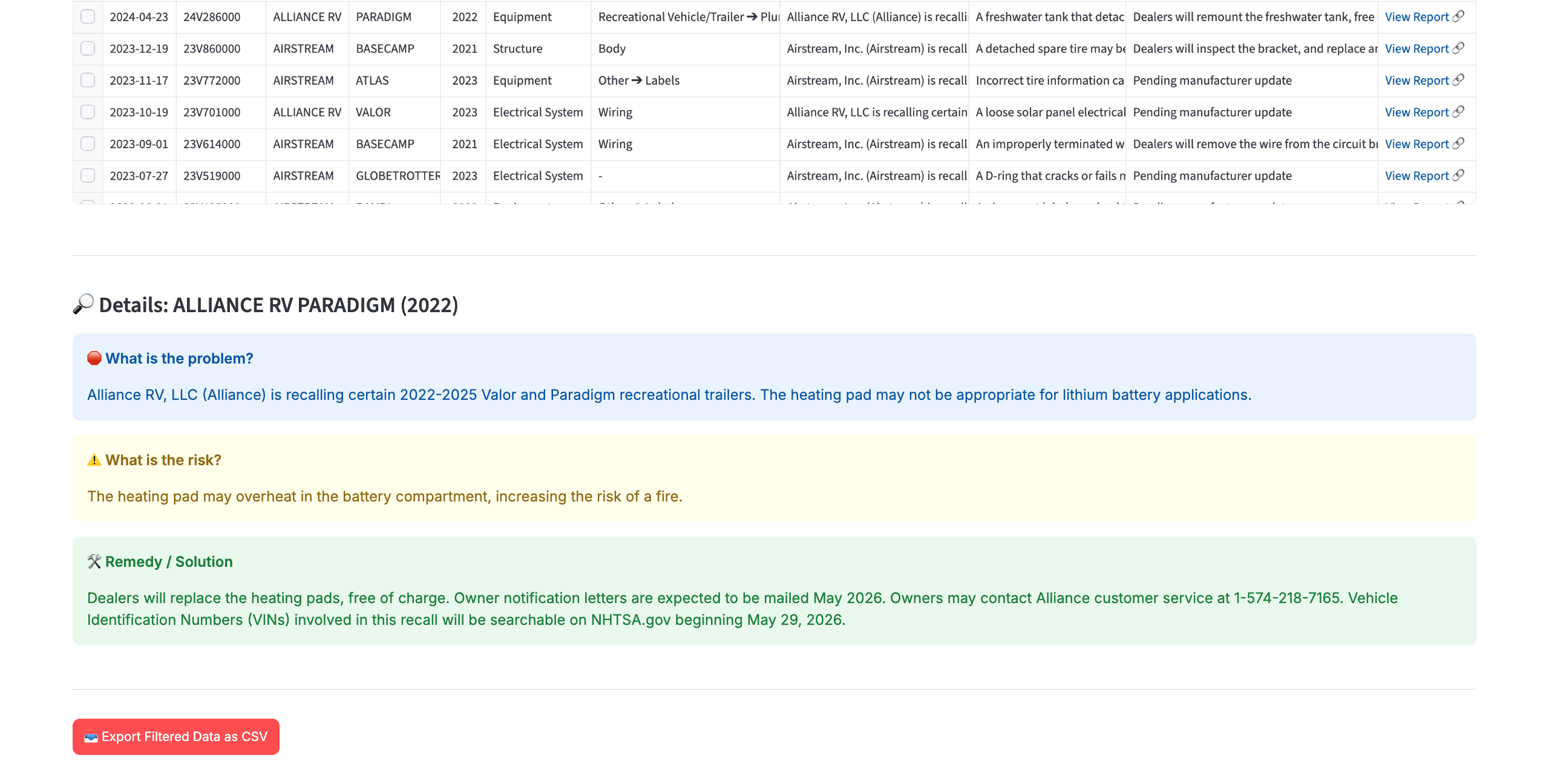
Task: Click link icon beside 23V860000 View Report
Action: coord(1458,48)
